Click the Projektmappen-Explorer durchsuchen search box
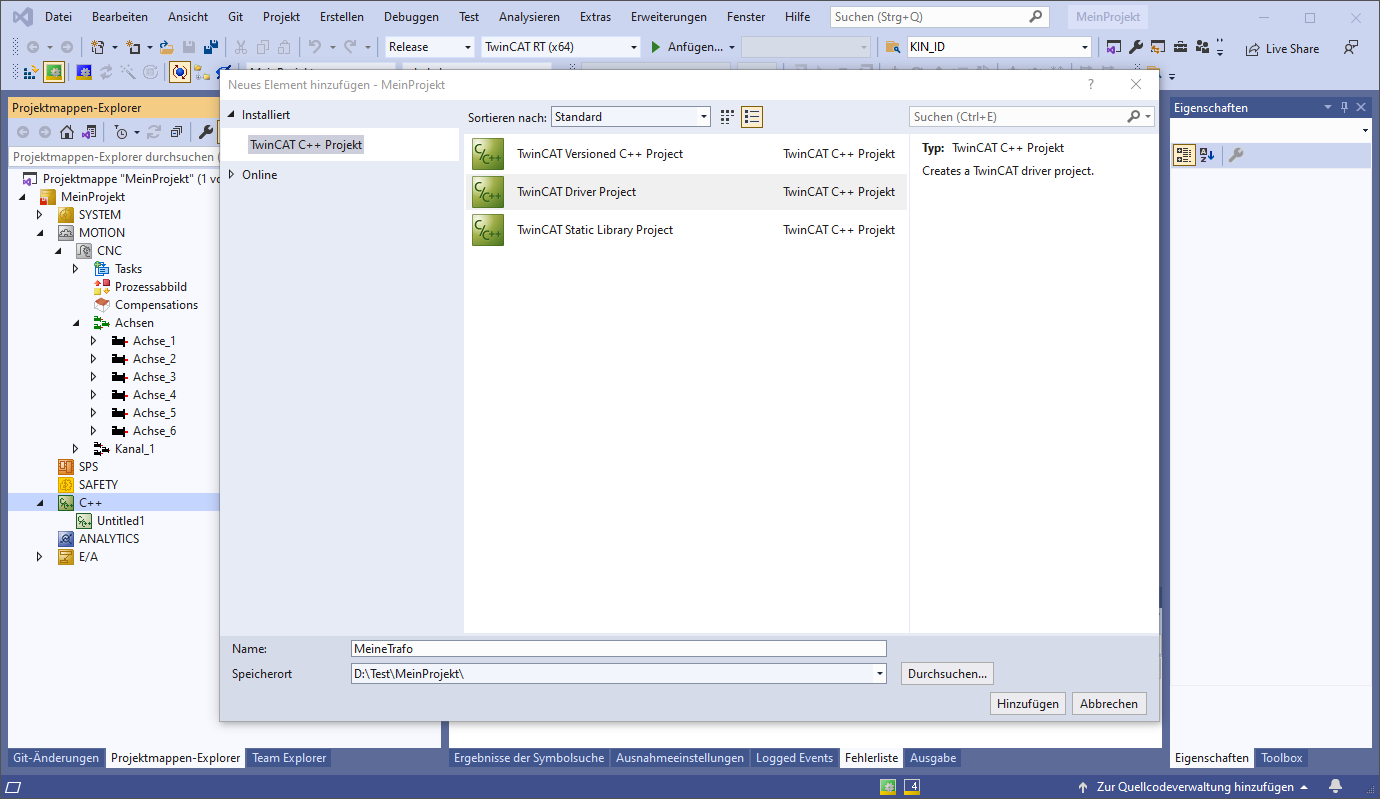This screenshot has height=799, width=1380. coord(114,157)
